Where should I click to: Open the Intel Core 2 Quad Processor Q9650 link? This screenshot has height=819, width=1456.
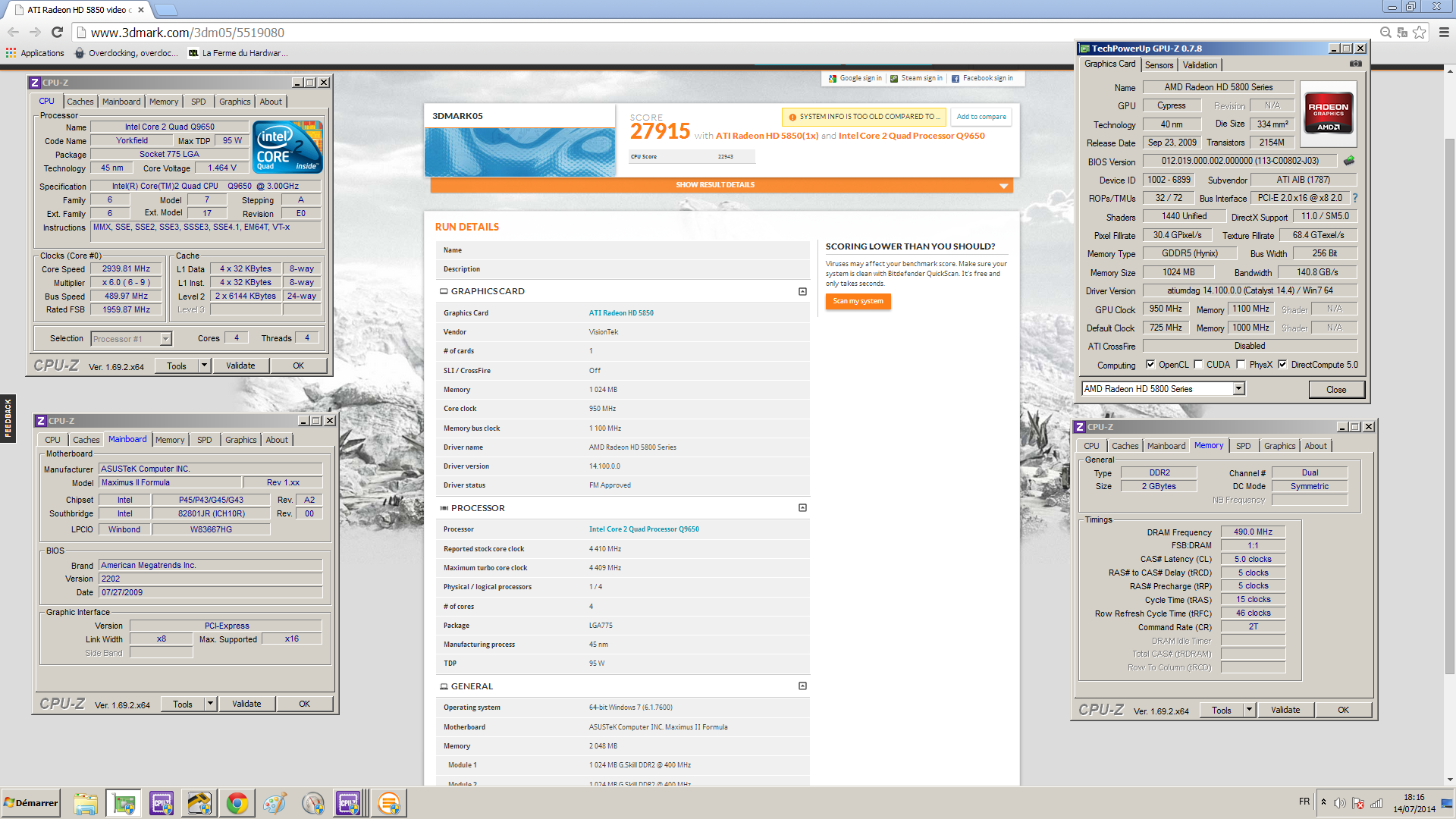pos(644,529)
